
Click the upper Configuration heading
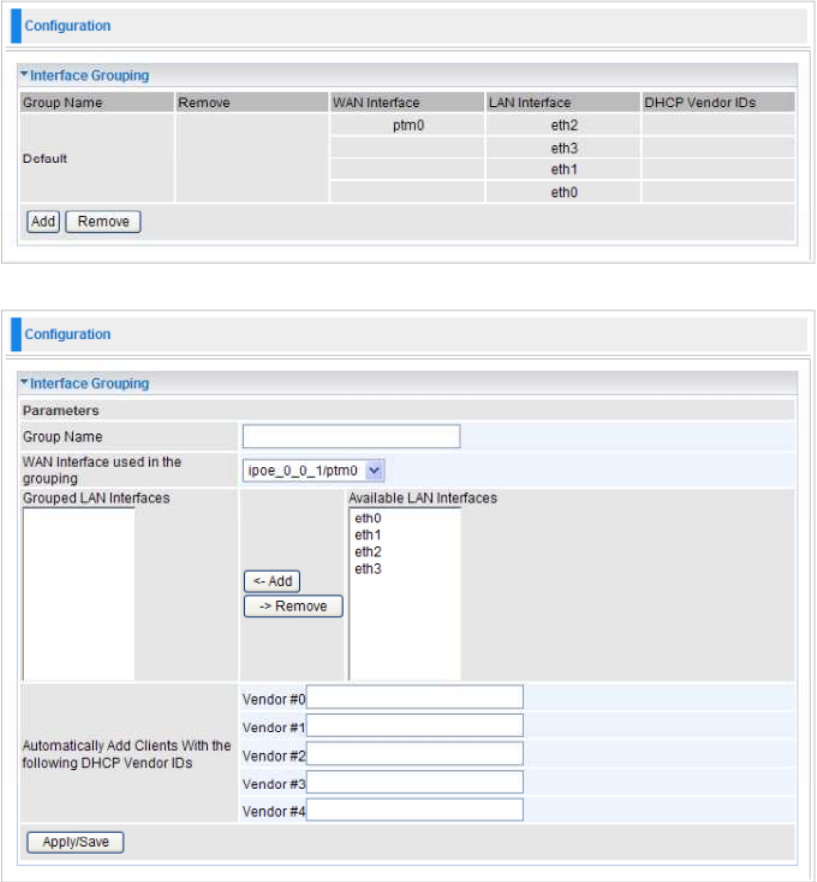[68, 26]
